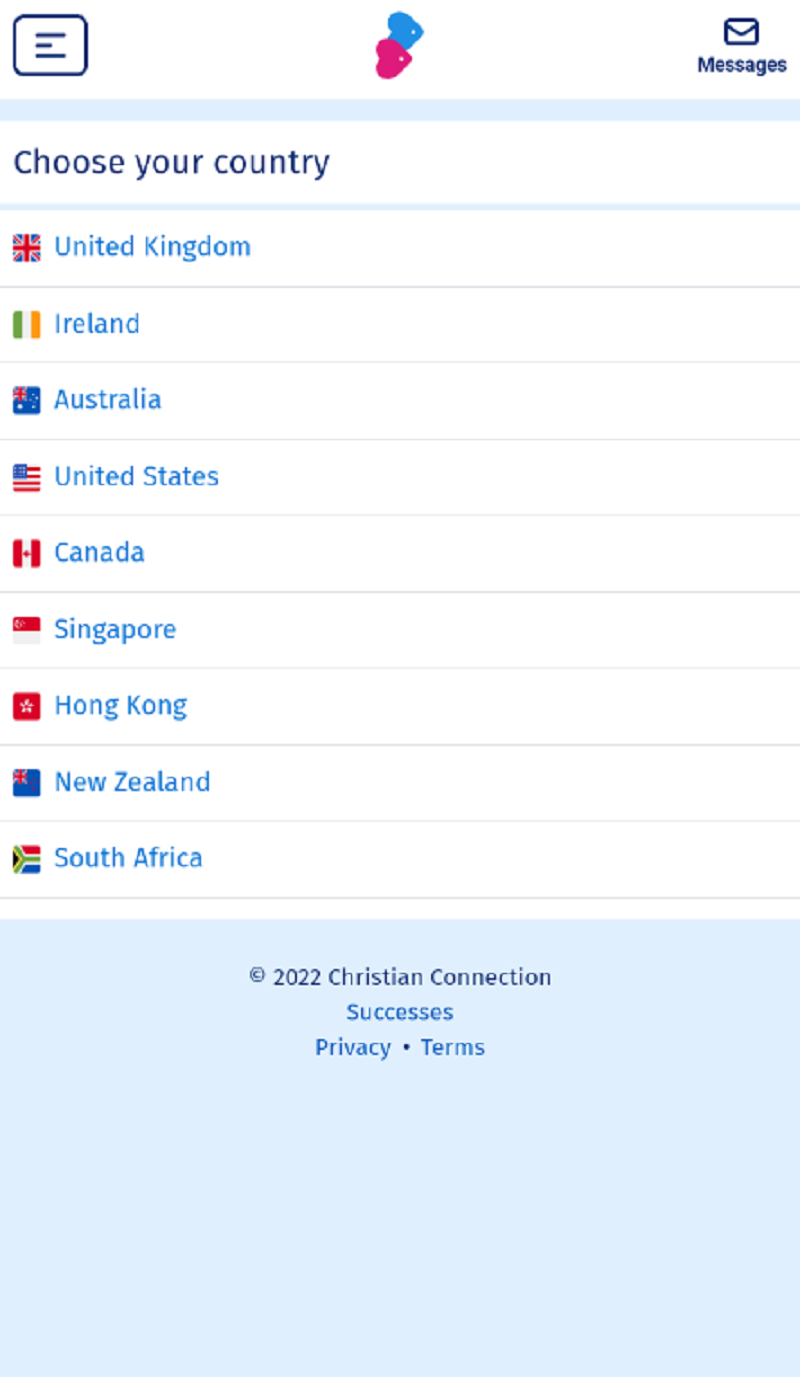
Task: Choose New Zealand as your country
Action: (132, 782)
